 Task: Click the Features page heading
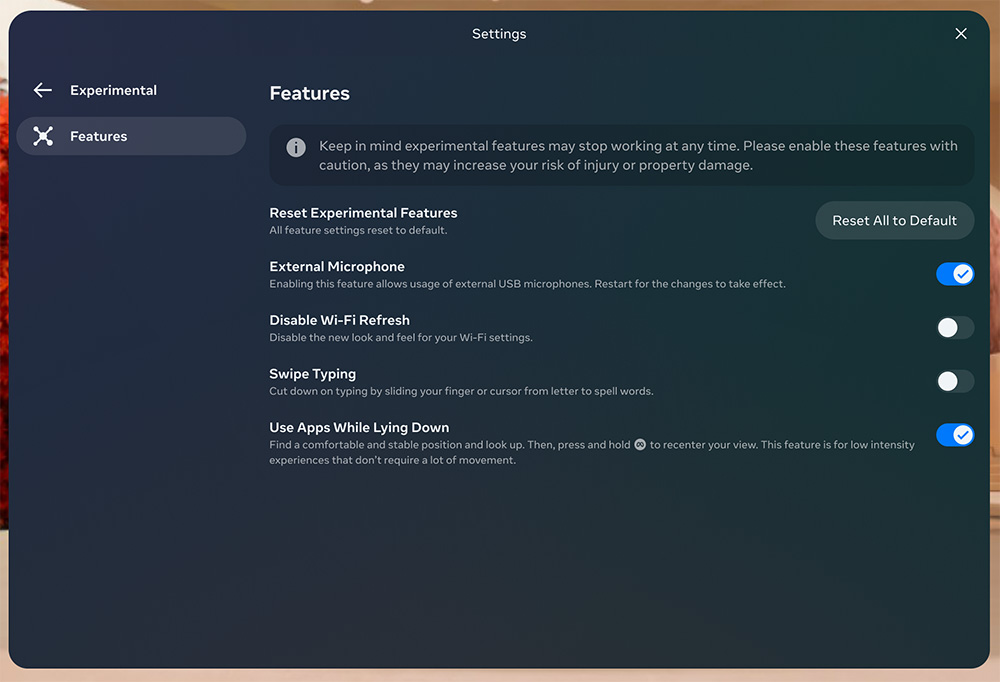(x=309, y=93)
